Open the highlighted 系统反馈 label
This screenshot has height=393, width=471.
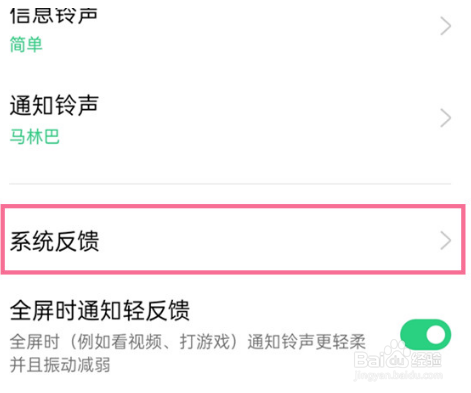pos(54,241)
